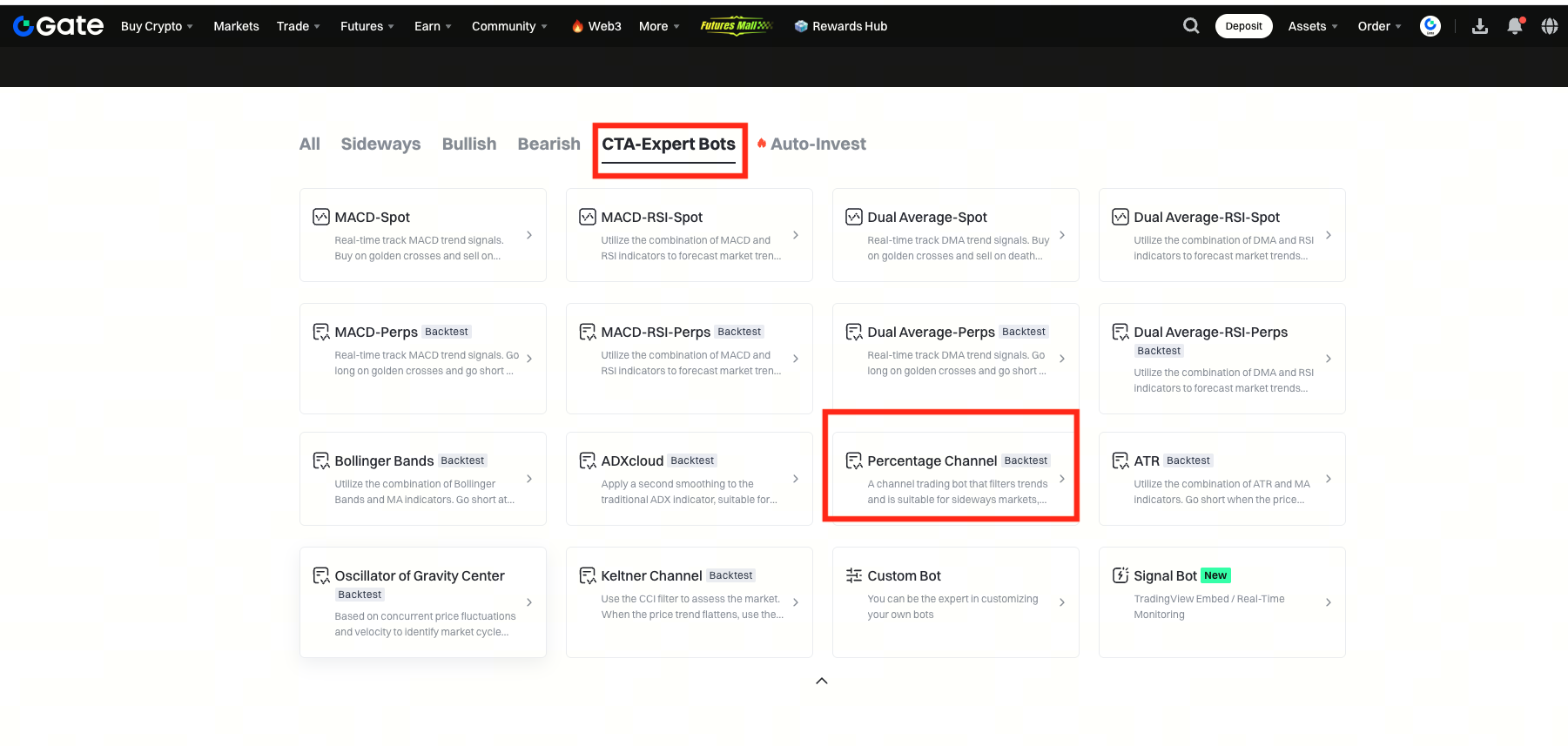
Task: Collapse the bot list with up chevron
Action: point(821,681)
